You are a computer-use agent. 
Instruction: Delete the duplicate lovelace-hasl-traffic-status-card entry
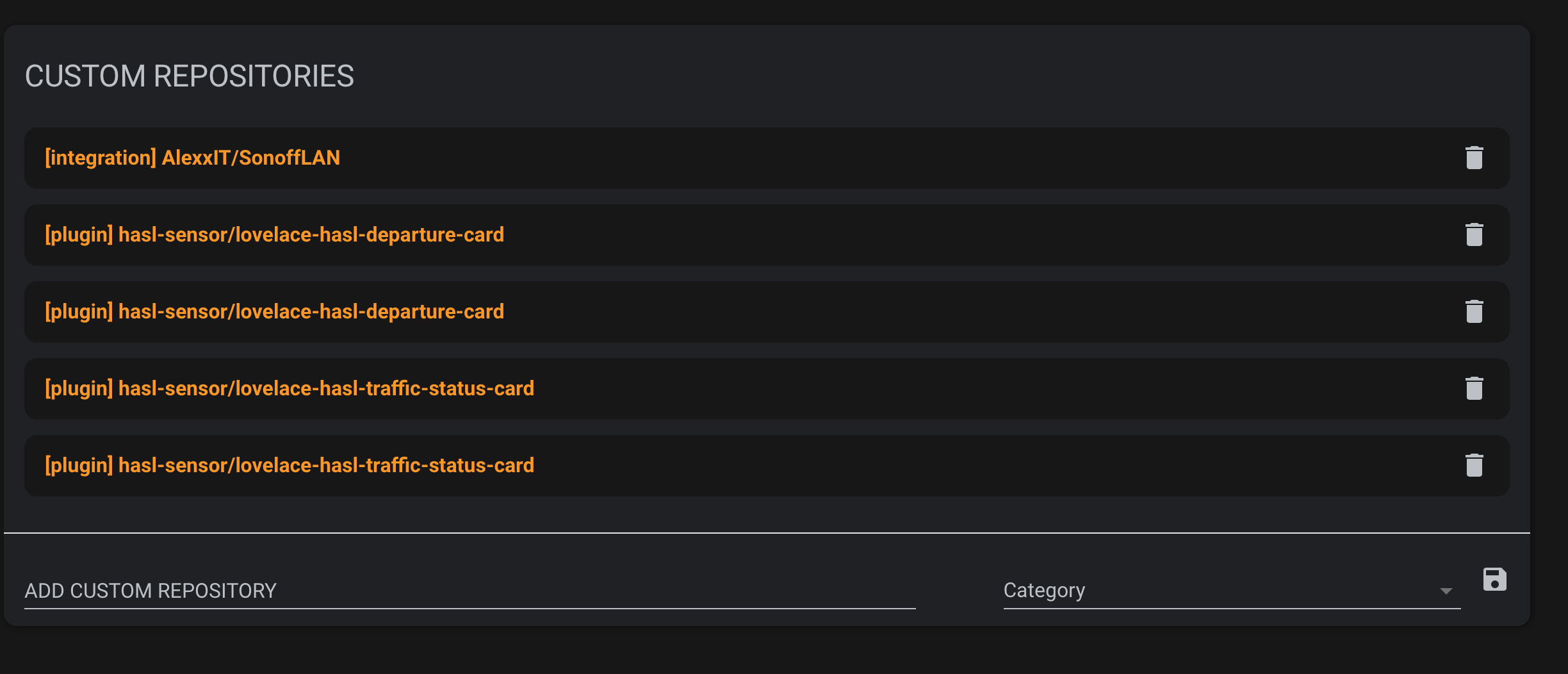1474,465
